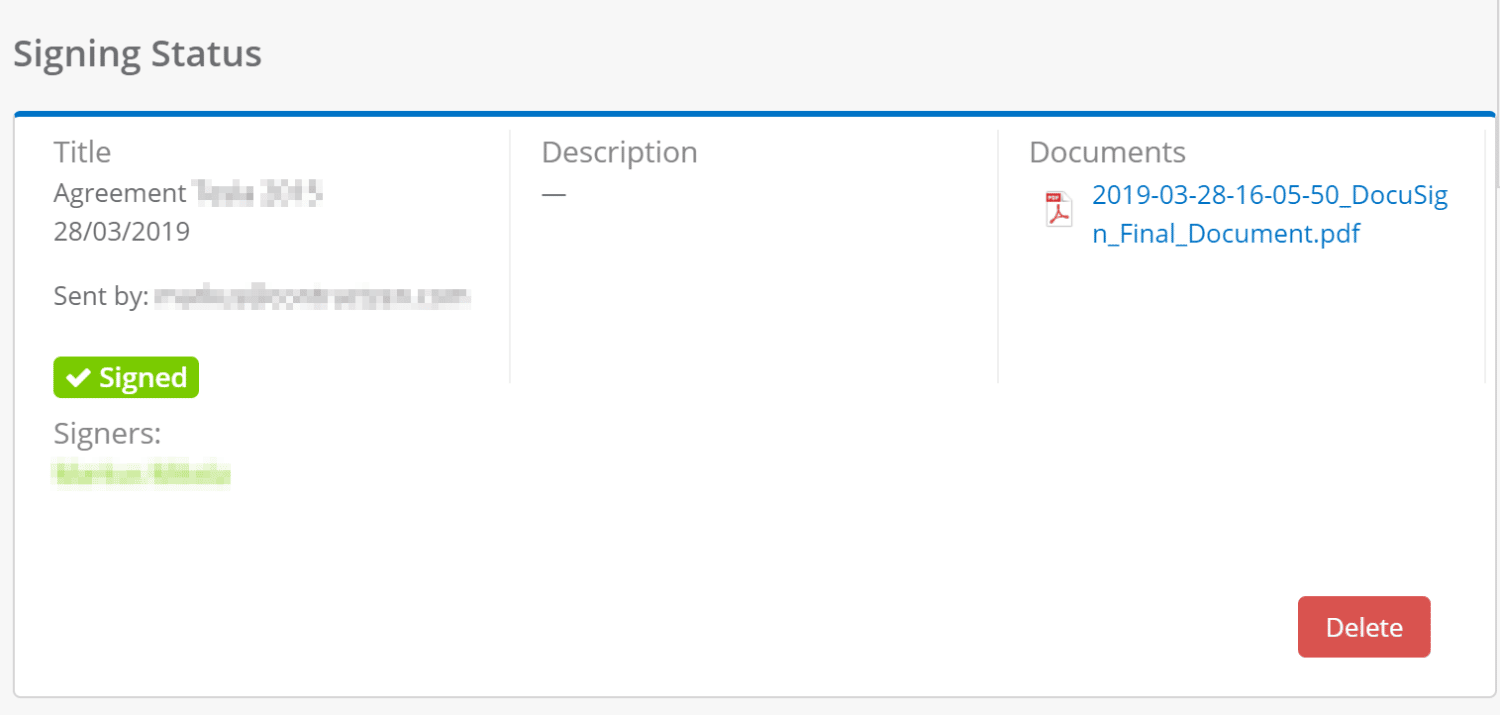
Task: Click the Title column label
Action: click(x=82, y=152)
